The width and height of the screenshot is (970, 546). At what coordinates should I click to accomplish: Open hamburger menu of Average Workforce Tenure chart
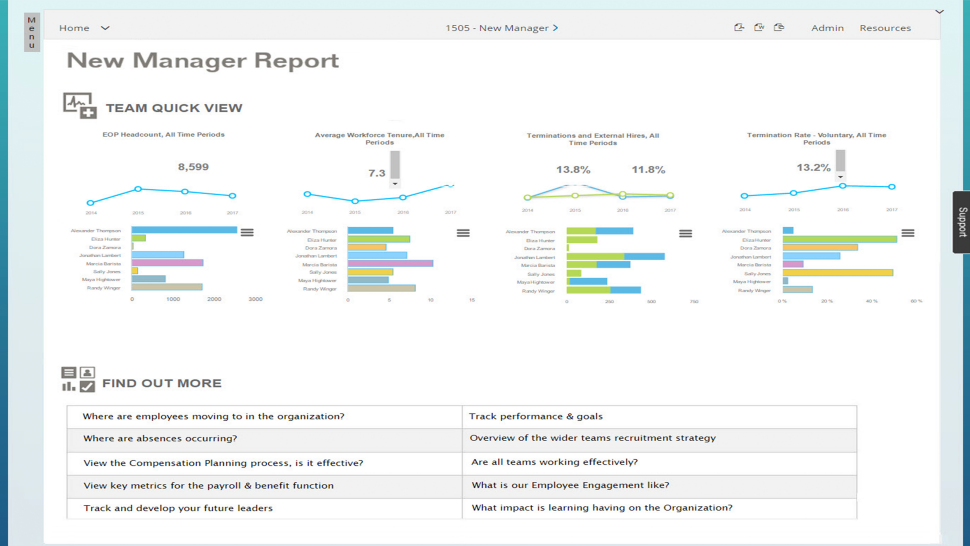[x=463, y=233]
